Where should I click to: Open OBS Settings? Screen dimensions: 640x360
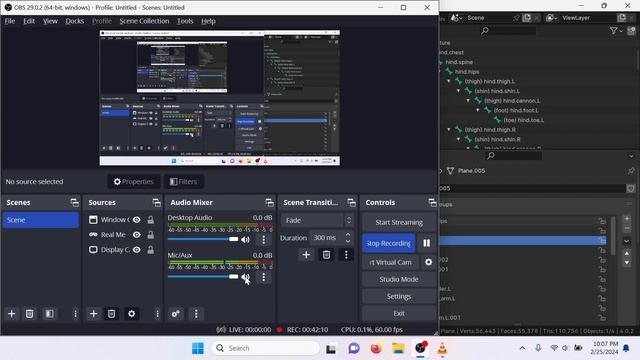(399, 296)
